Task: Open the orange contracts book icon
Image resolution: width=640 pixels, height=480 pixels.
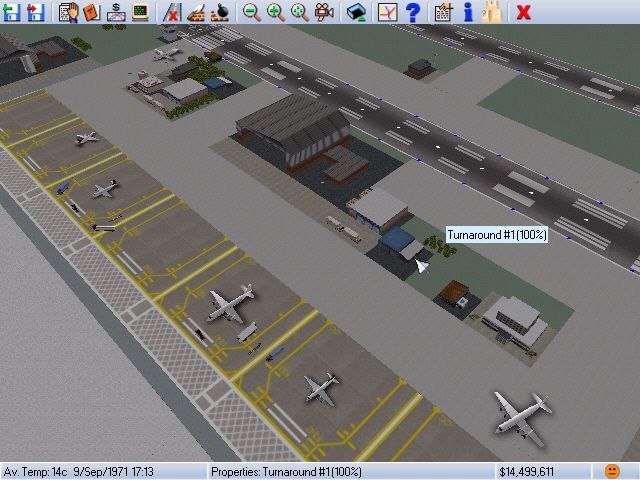Action: tap(92, 12)
